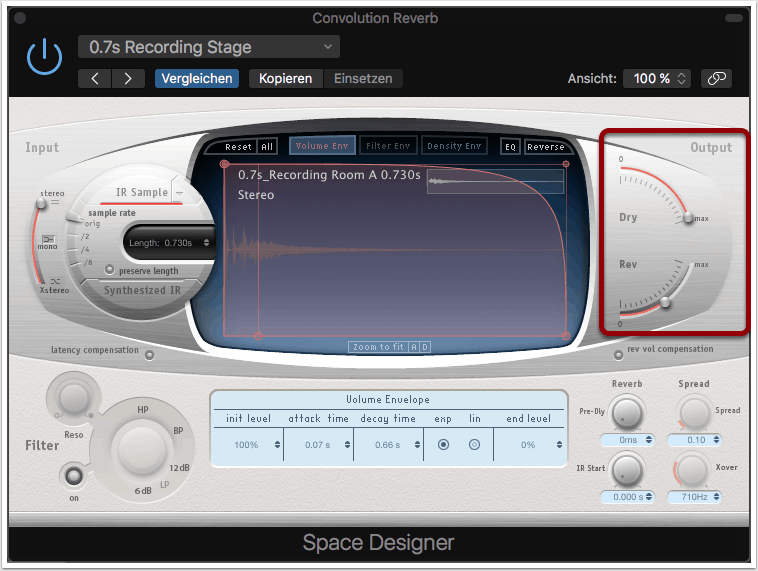Toggle the plug-in power bypass icon

(x=44, y=57)
